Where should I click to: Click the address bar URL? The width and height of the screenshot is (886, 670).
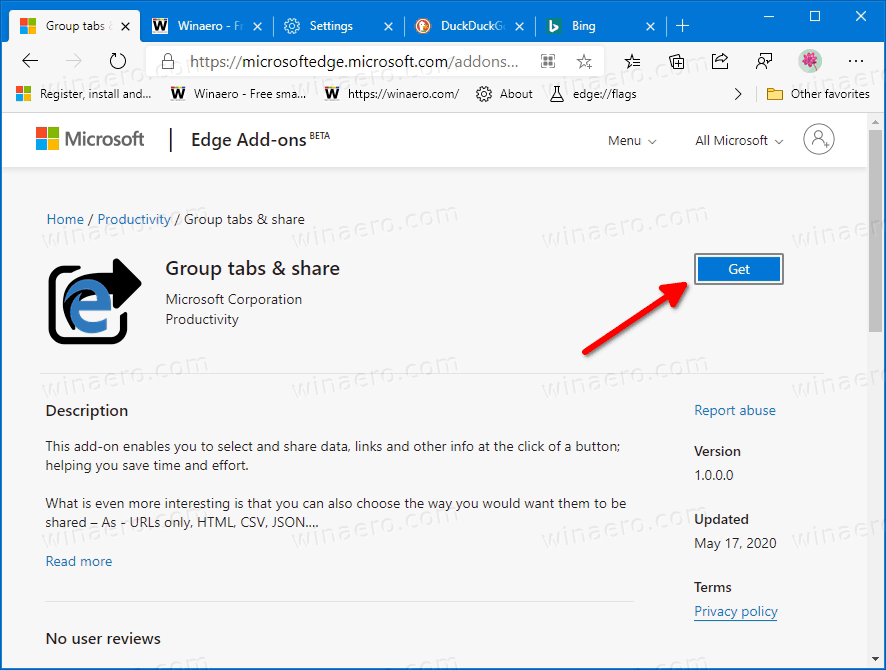click(x=354, y=61)
